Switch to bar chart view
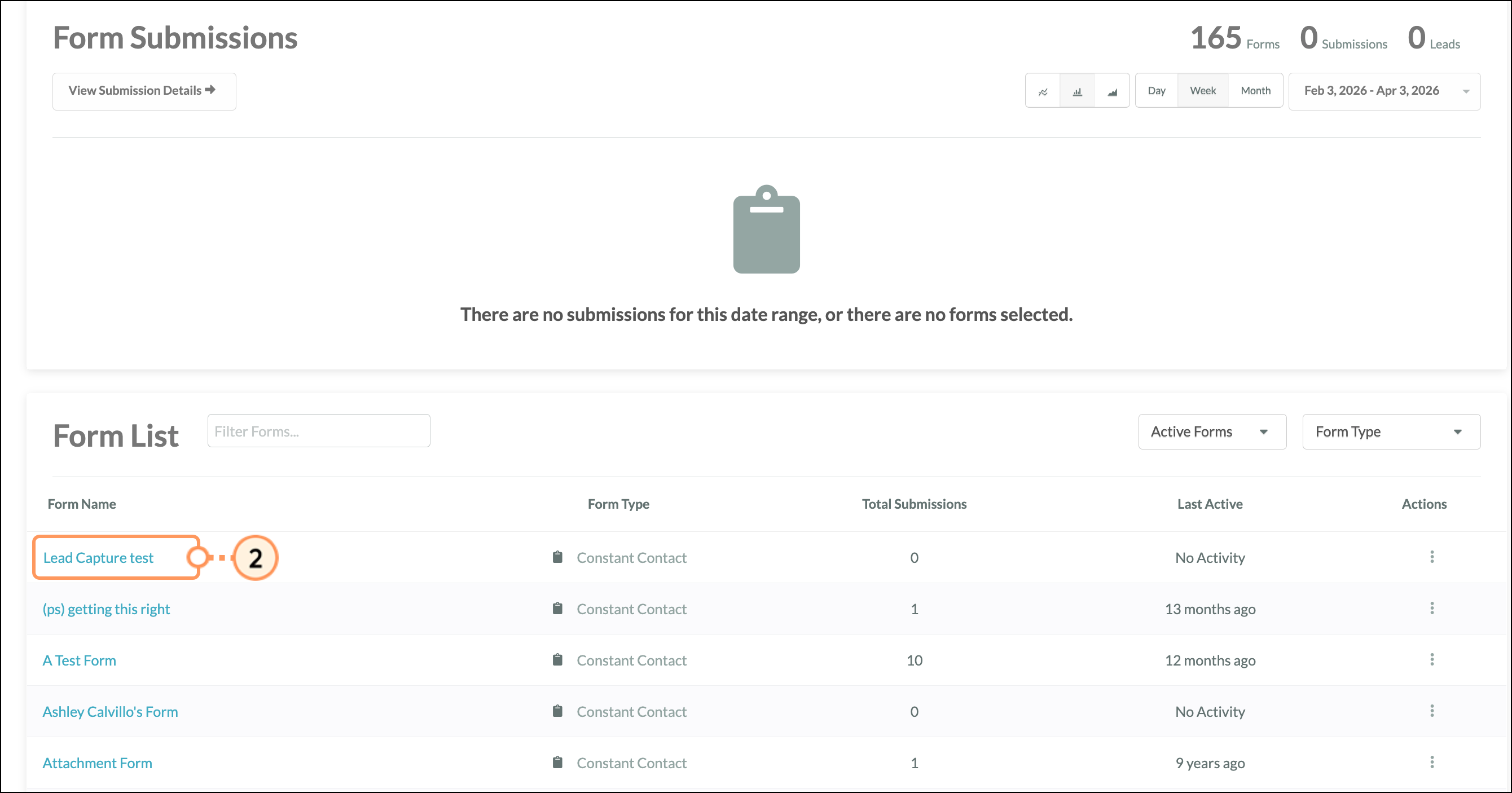This screenshot has height=793, width=1512. (x=1077, y=91)
